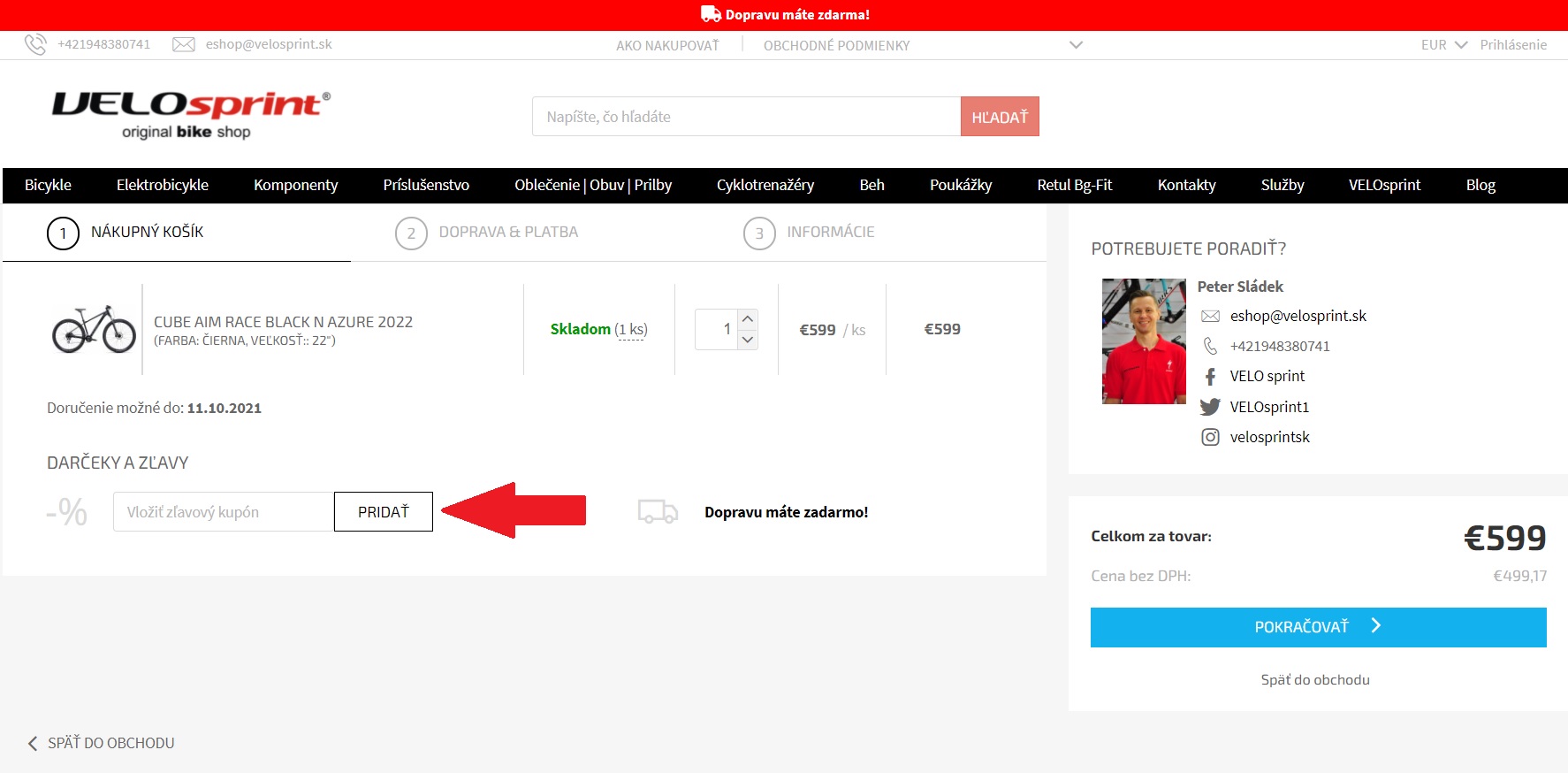The height and width of the screenshot is (773, 1568).
Task: Open the CUBE AIM RACE BLACK N AZURE product link
Action: coord(283,322)
